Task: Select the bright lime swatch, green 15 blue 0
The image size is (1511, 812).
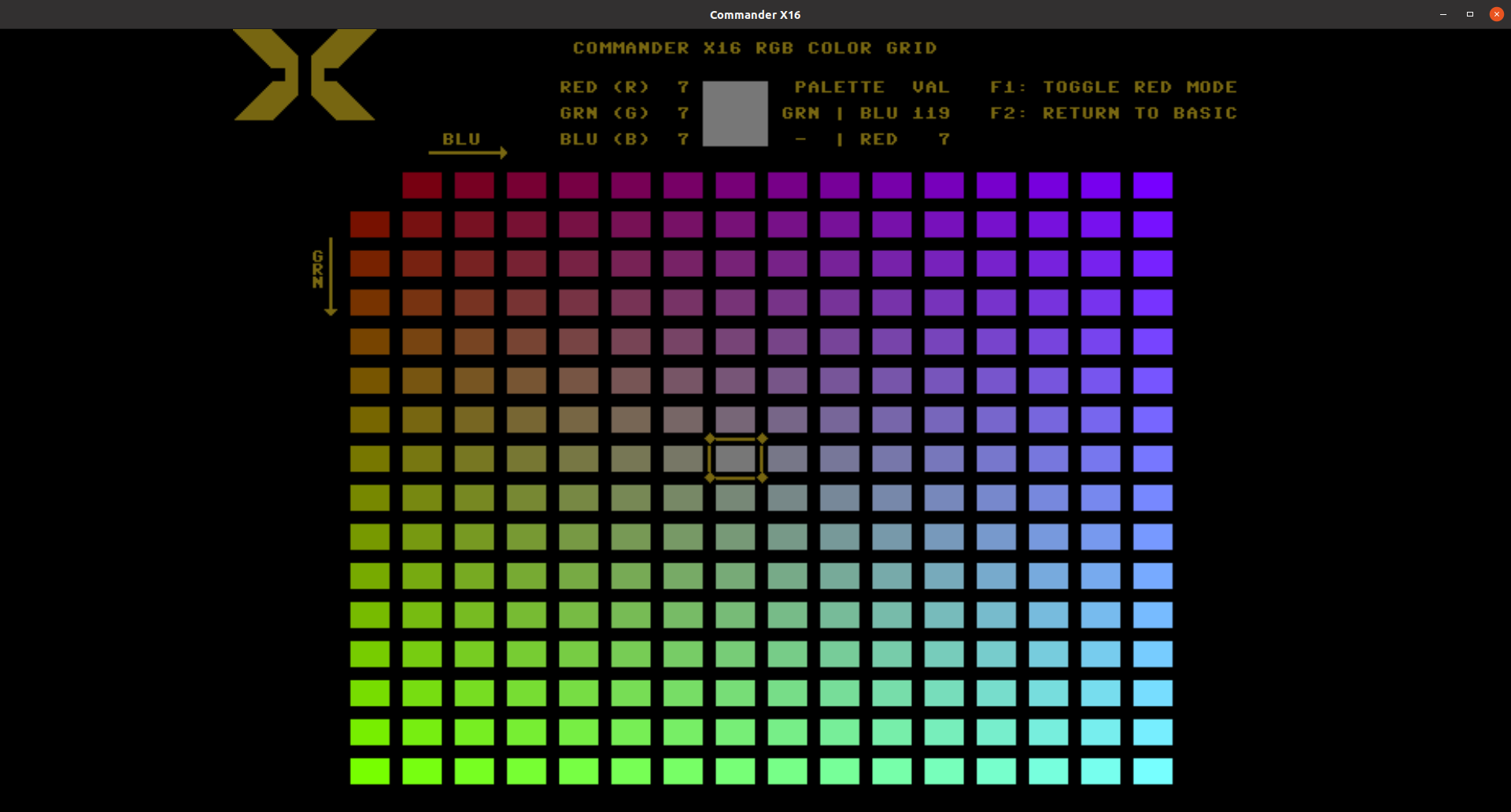Action: click(x=370, y=771)
